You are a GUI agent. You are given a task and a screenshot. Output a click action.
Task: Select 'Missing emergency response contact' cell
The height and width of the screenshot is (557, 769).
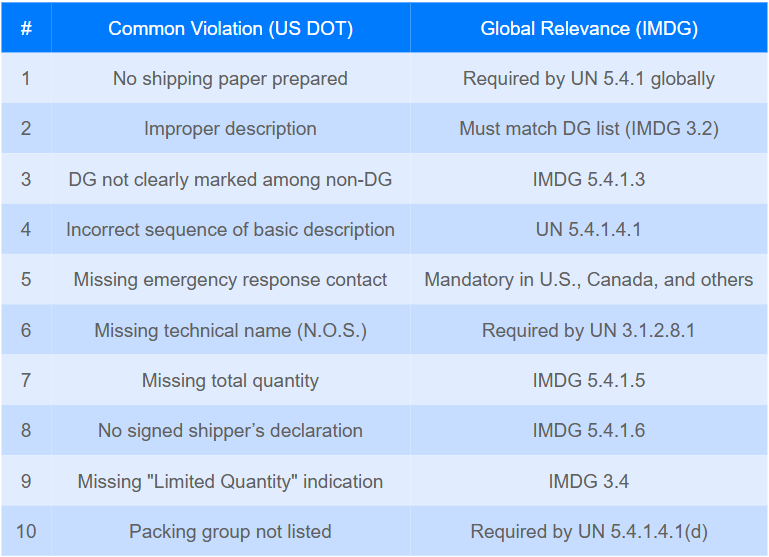(231, 279)
